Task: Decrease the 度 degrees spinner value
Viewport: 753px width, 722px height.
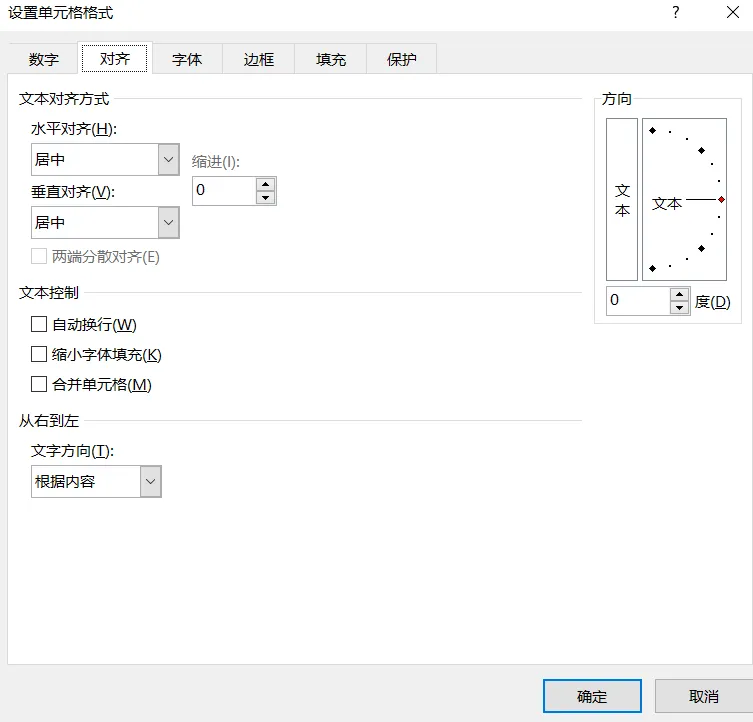Action: (x=680, y=308)
